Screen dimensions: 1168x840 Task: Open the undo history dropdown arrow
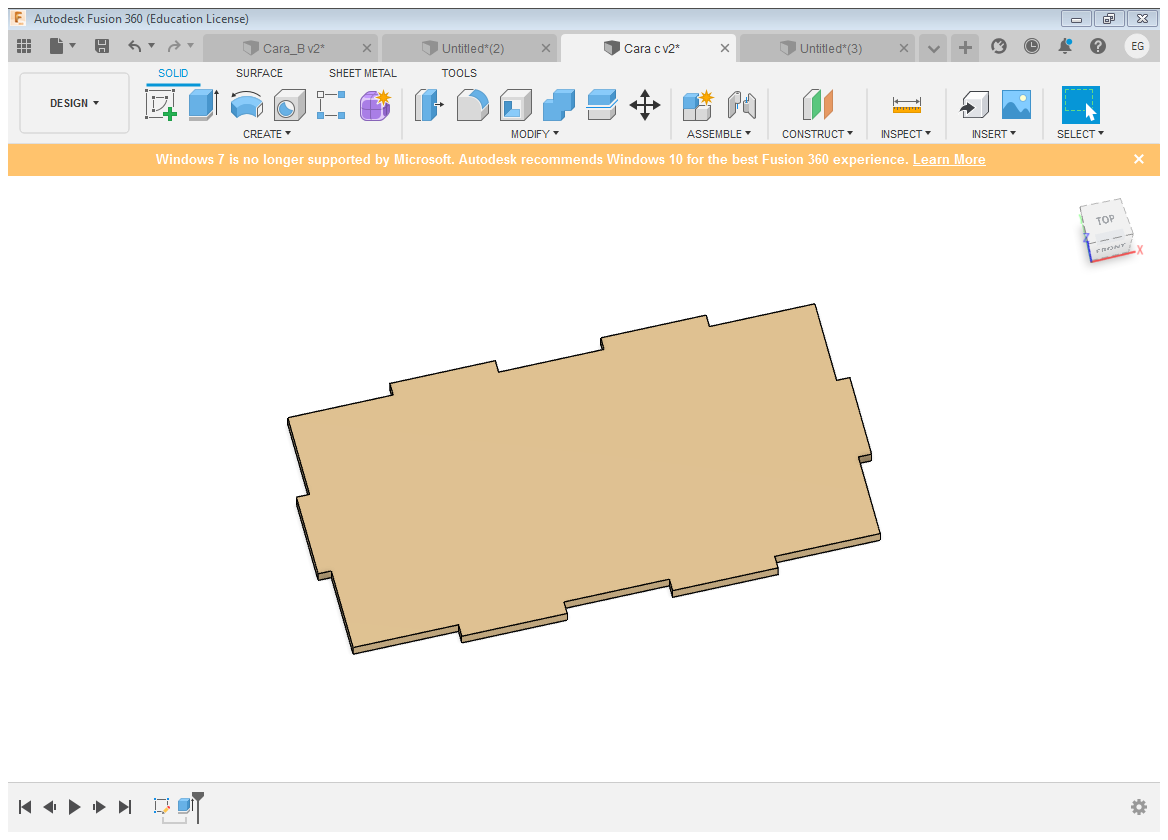pyautogui.click(x=151, y=45)
